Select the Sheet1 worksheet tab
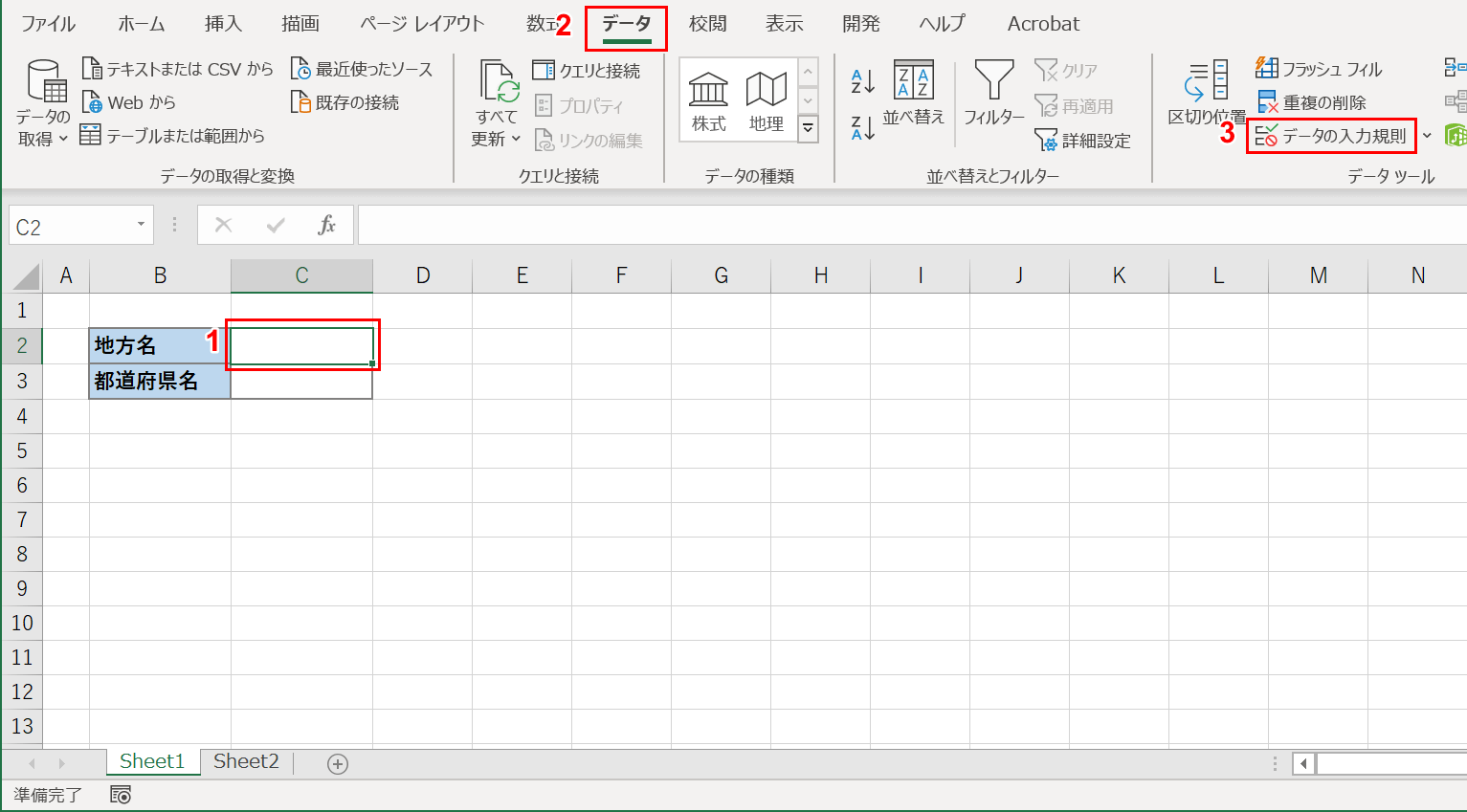The width and height of the screenshot is (1467, 812). click(x=151, y=762)
